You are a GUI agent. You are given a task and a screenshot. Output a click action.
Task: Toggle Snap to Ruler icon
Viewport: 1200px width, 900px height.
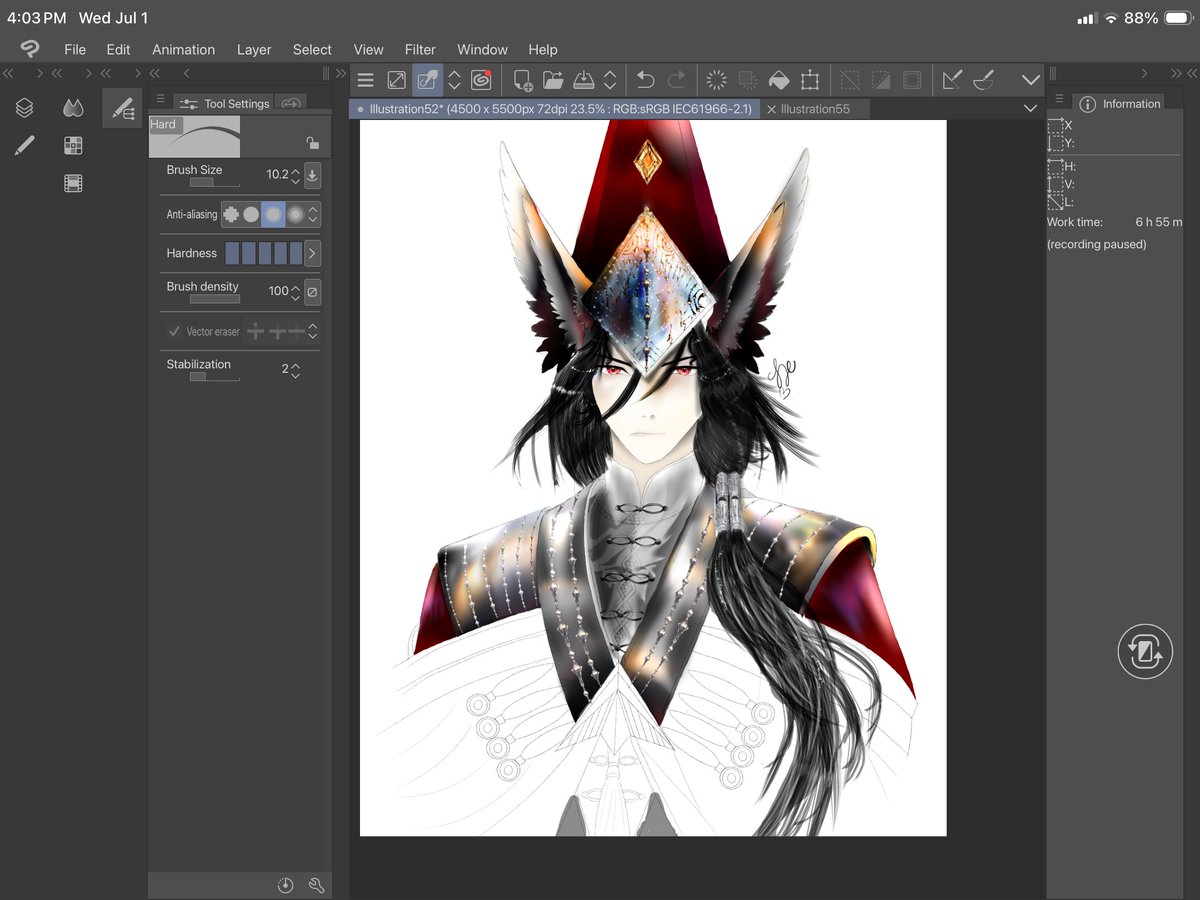[952, 80]
